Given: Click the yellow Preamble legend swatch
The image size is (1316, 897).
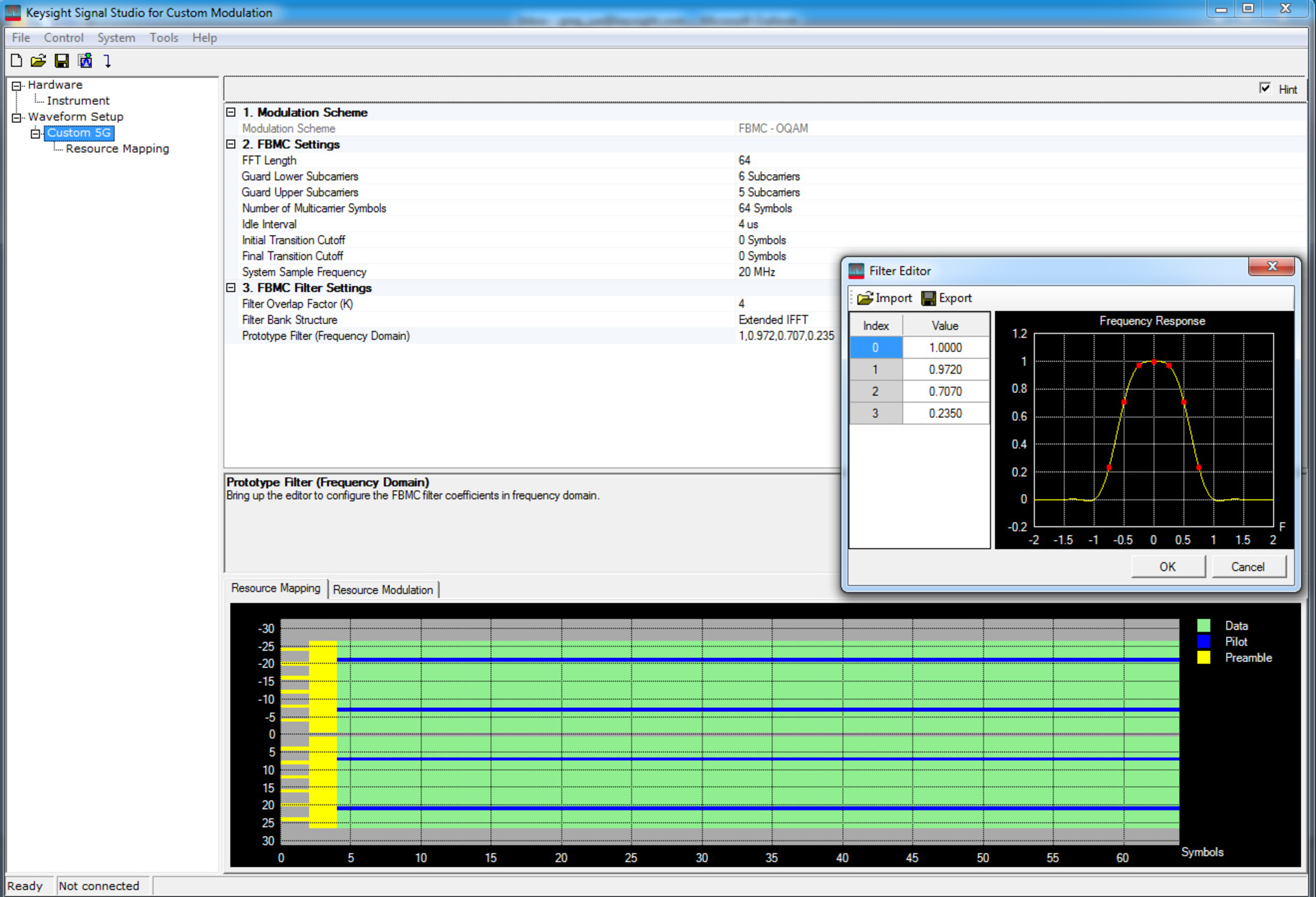Looking at the screenshot, I should click(x=1204, y=657).
